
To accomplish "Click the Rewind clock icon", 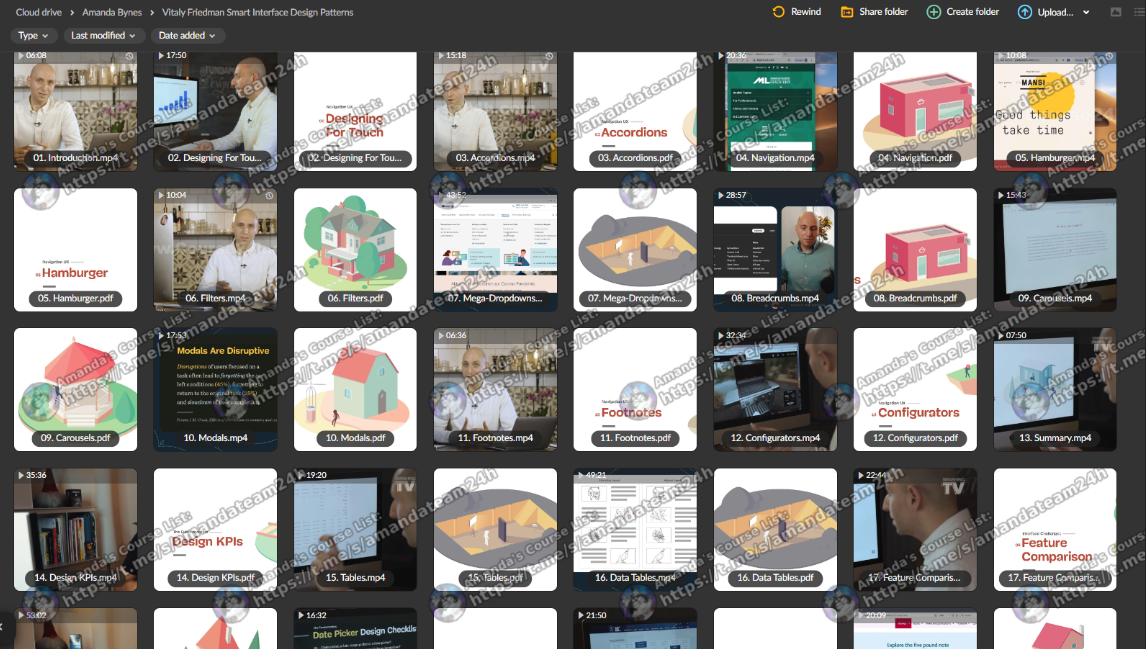I will click(778, 12).
